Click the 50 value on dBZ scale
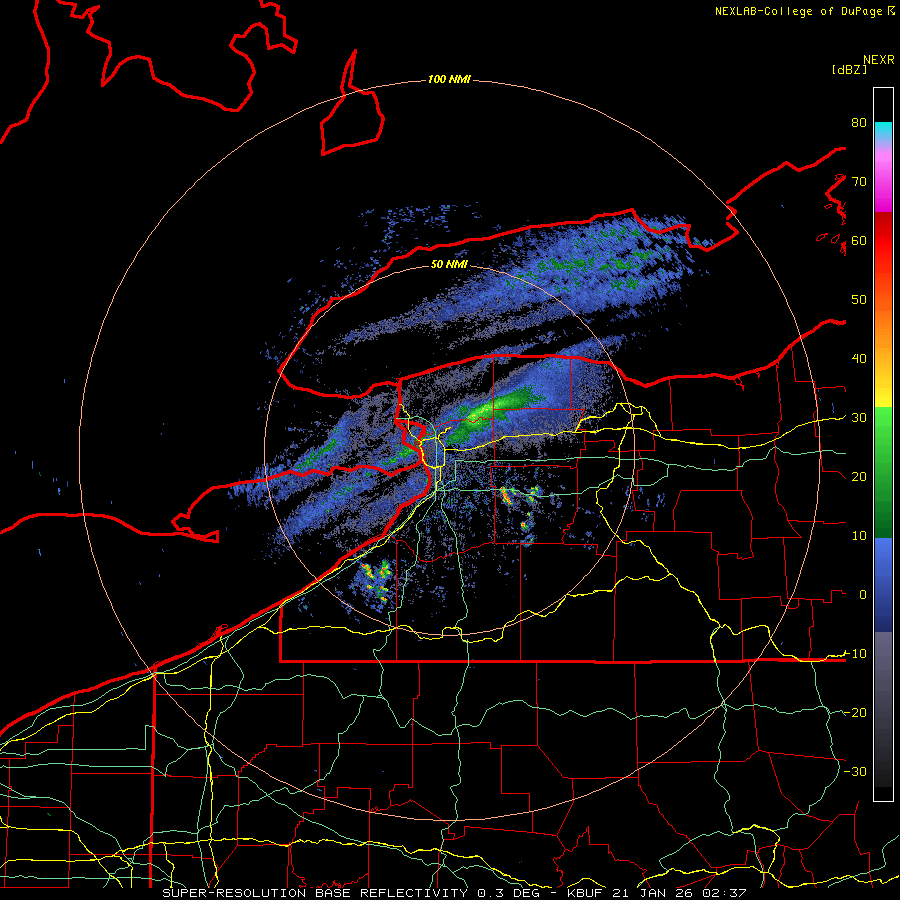900x900 pixels. pyautogui.click(x=859, y=300)
